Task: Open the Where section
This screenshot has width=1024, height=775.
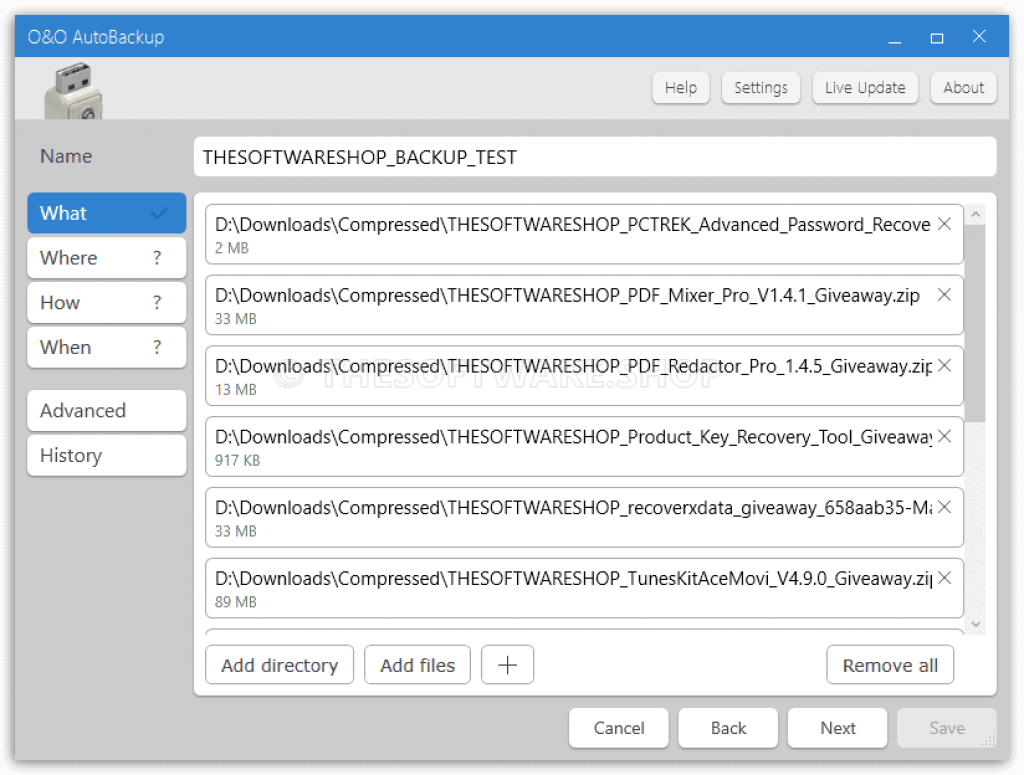Action: pos(106,258)
